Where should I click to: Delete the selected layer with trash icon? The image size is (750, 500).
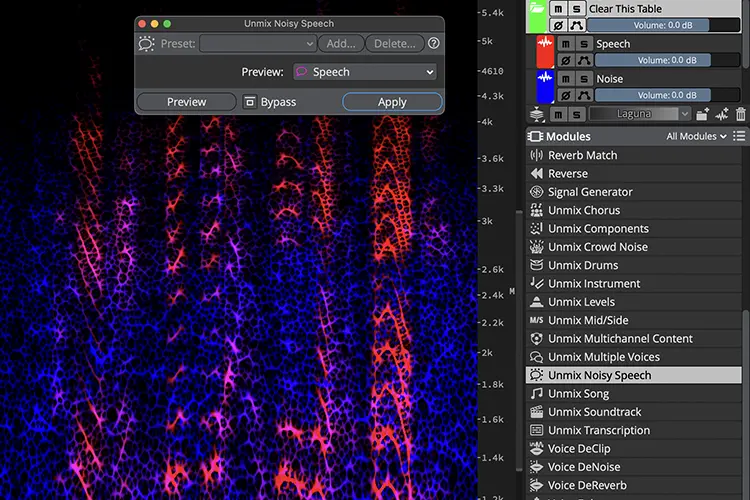coord(740,114)
